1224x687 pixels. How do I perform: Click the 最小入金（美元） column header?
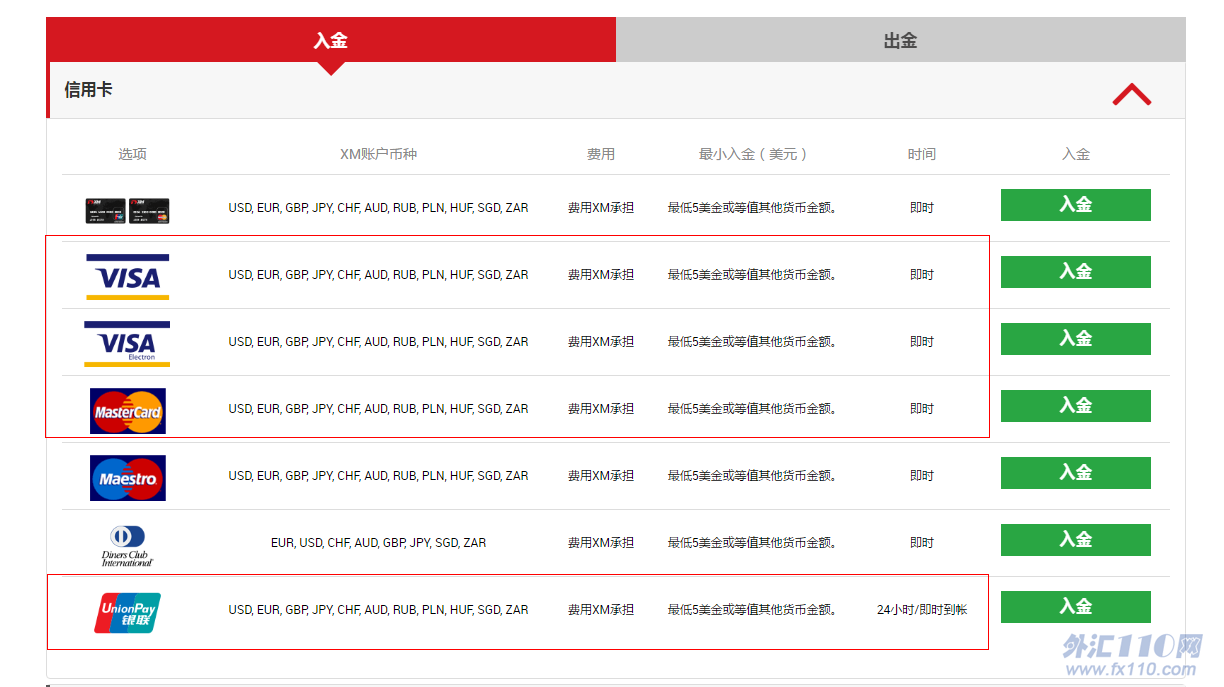coord(753,154)
